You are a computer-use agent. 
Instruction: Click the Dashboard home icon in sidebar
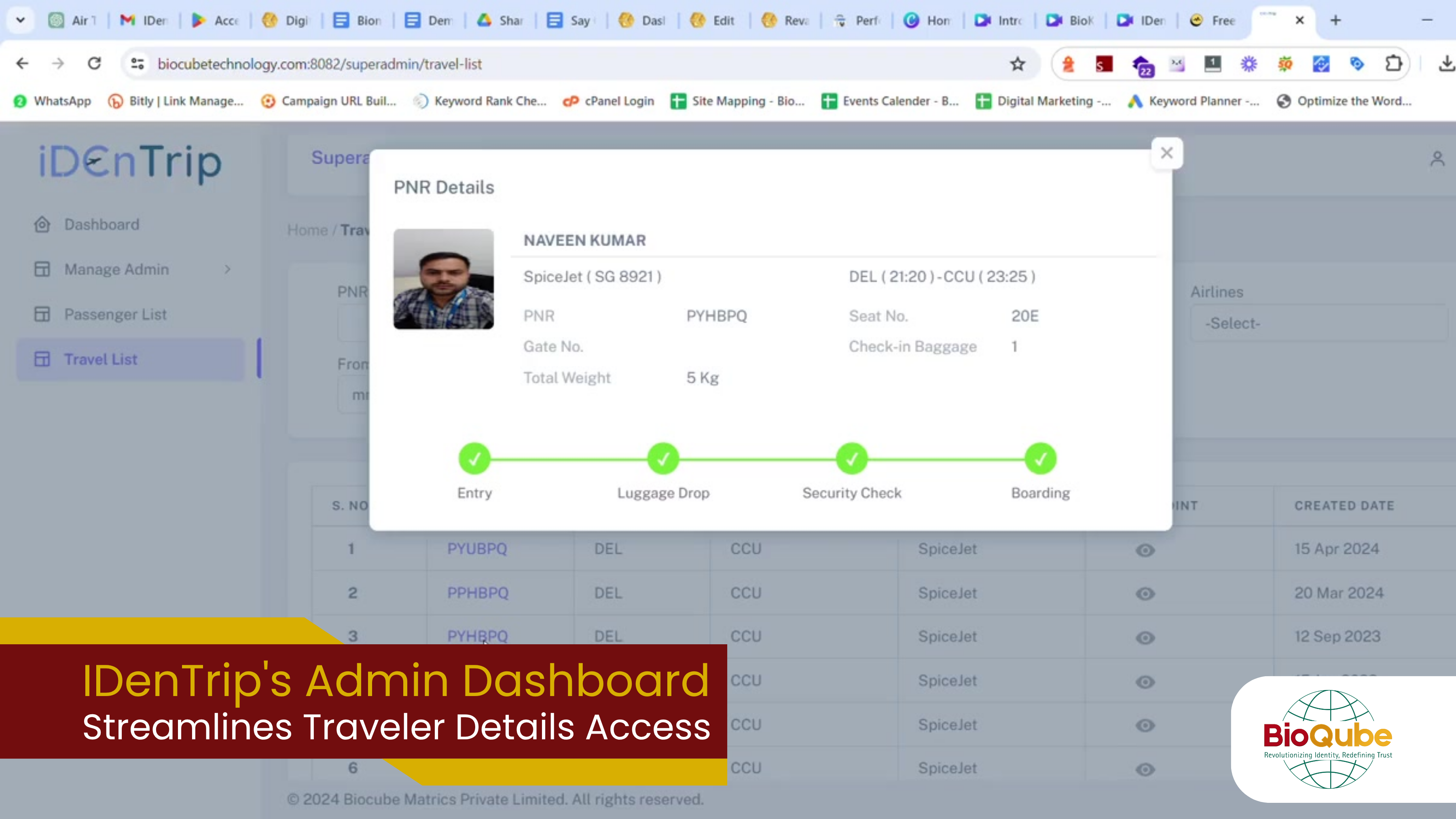pos(42,224)
